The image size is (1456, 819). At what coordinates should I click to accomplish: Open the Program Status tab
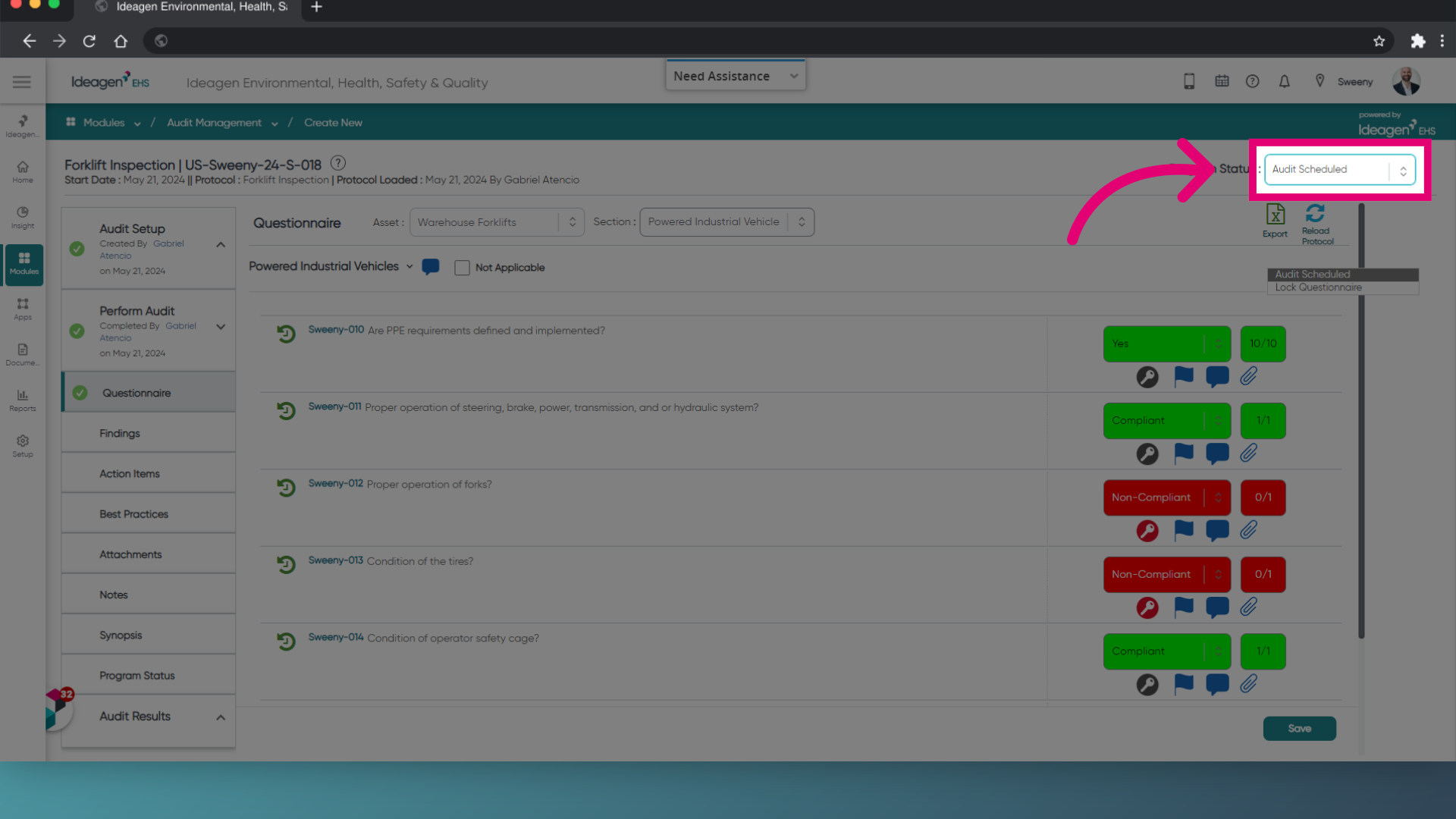(x=149, y=676)
